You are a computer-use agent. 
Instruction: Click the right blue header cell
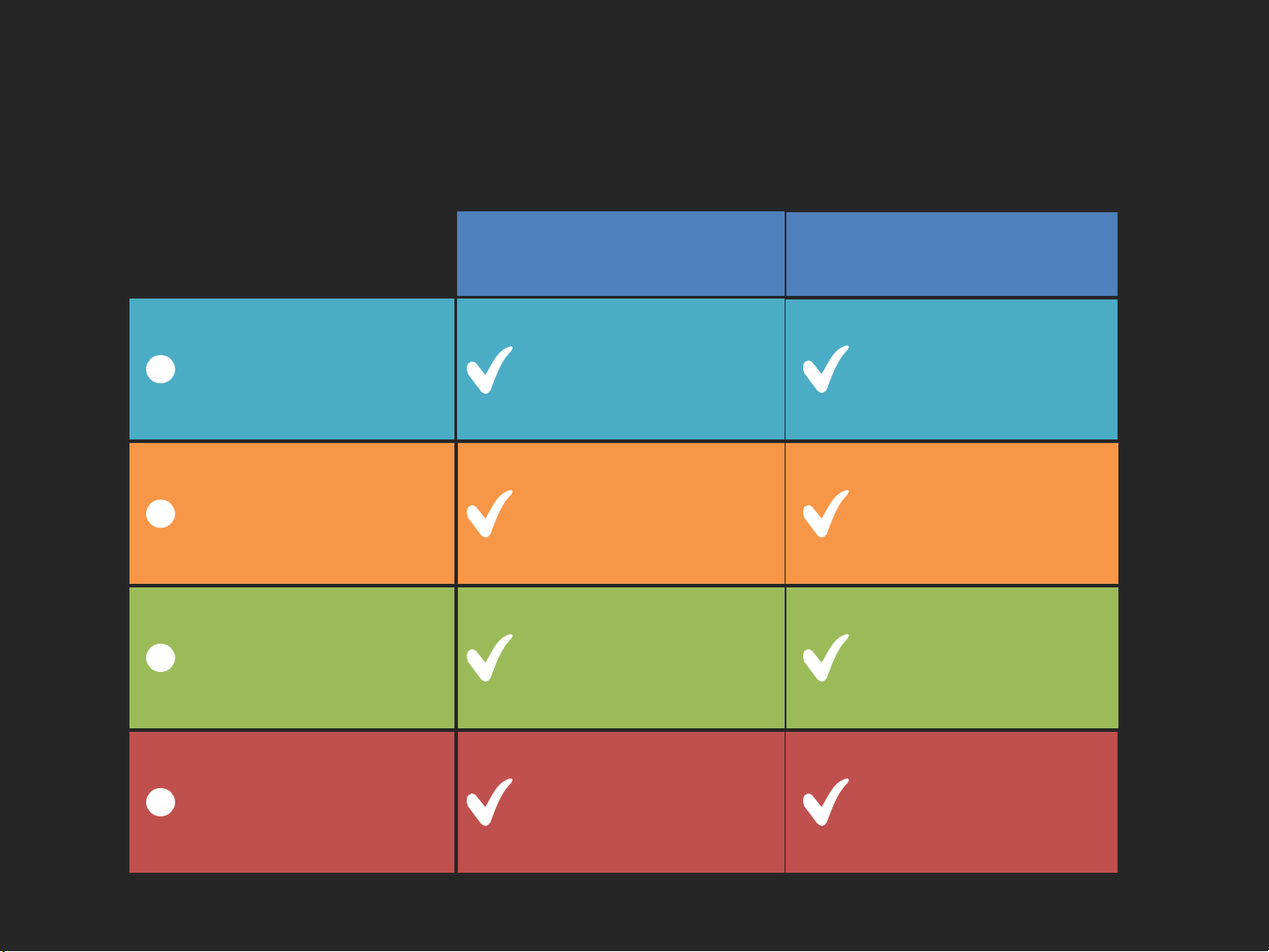point(951,254)
